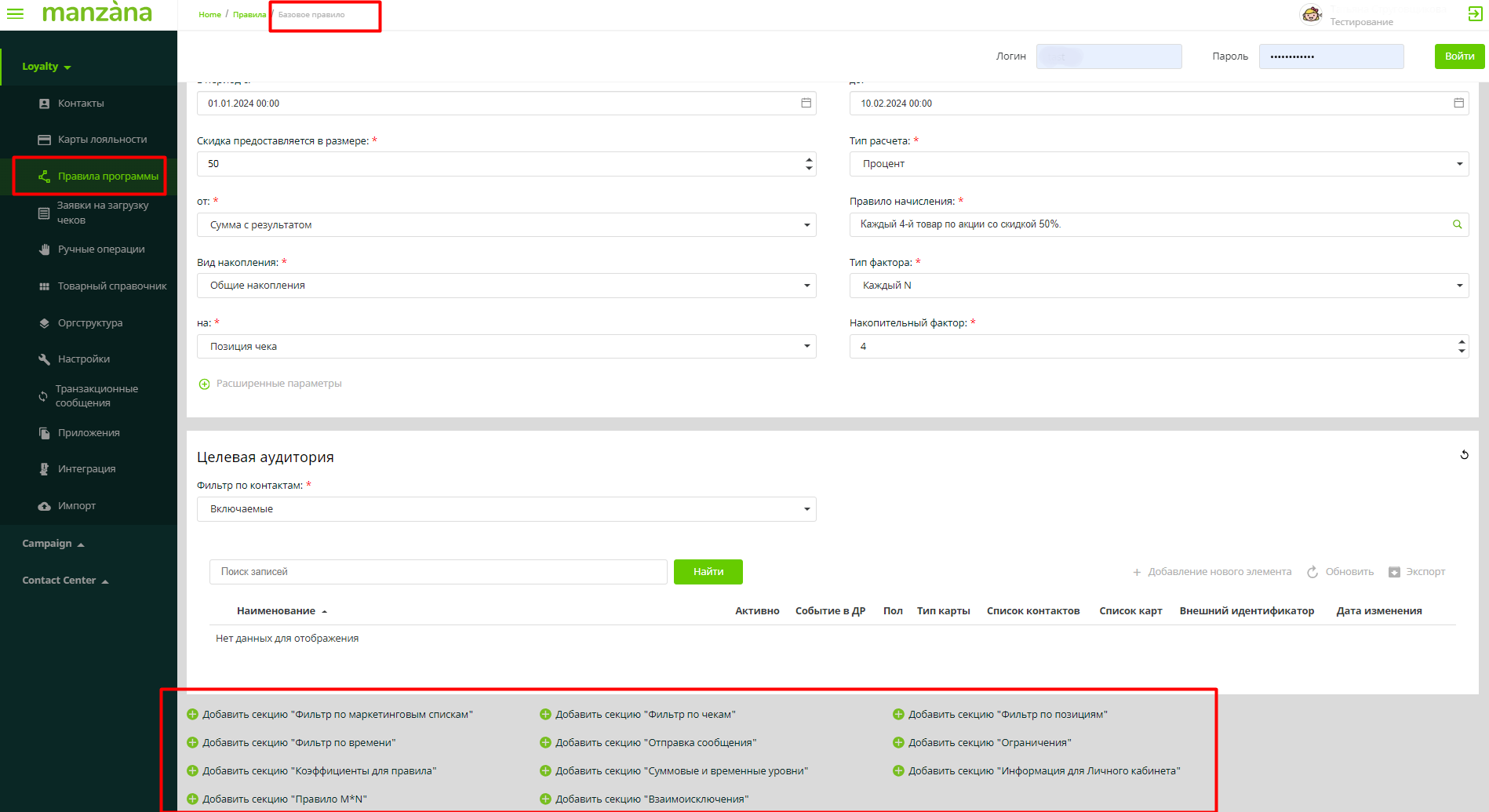Click plus icon for "Фильтр по чекам" section
Viewport: 1489px width, 812px height.
[x=545, y=715]
